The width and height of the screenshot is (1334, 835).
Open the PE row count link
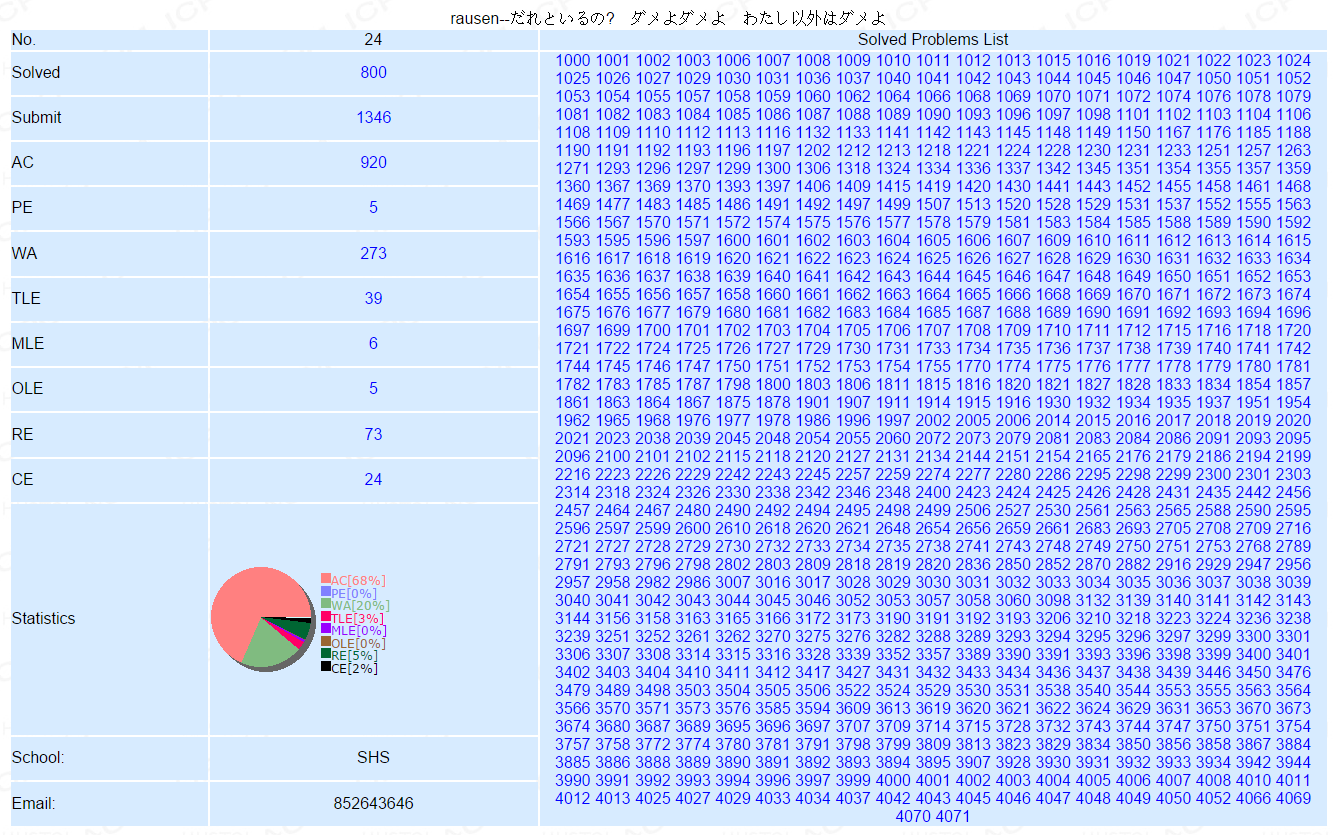[373, 208]
